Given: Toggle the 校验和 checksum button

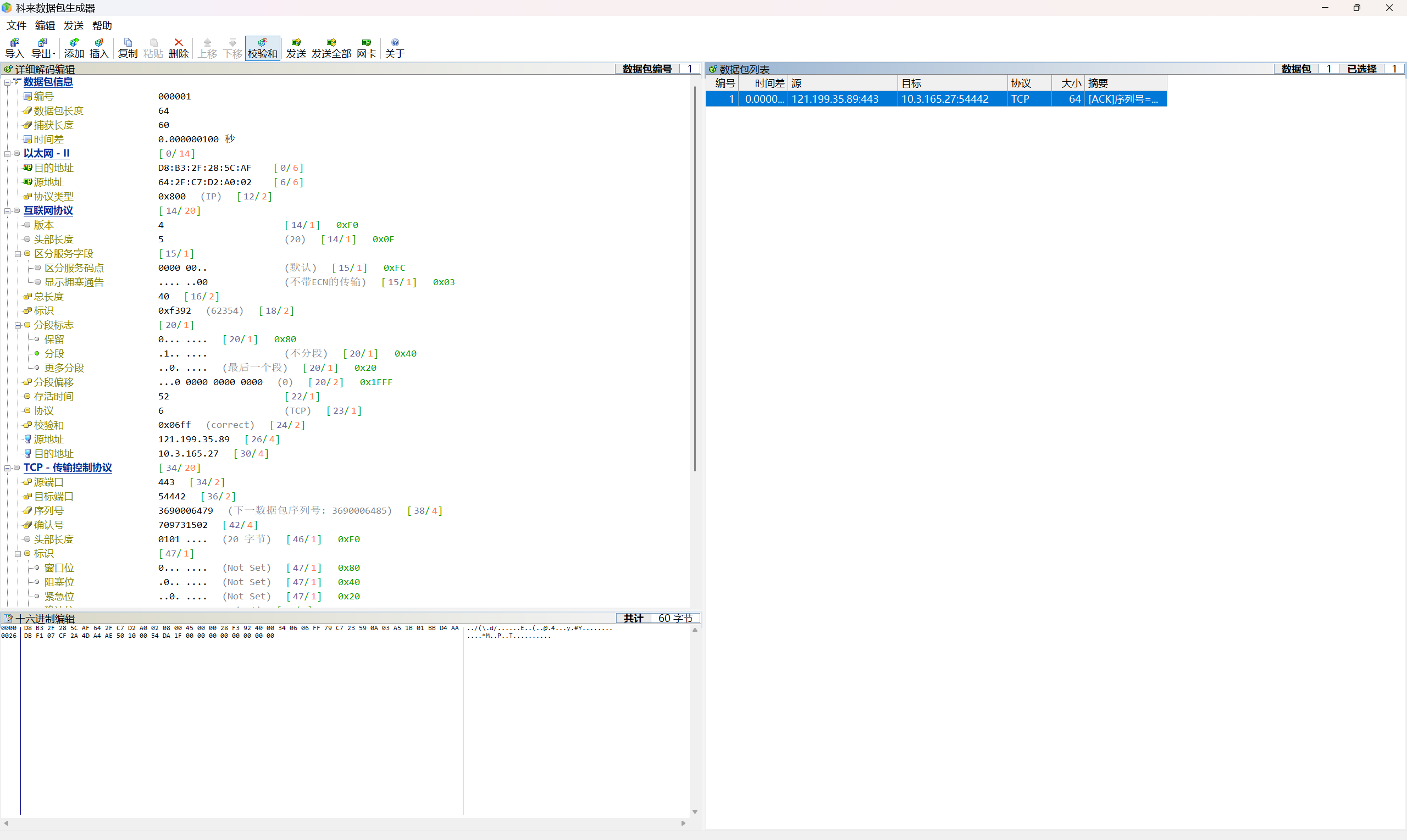Looking at the screenshot, I should pos(262,48).
